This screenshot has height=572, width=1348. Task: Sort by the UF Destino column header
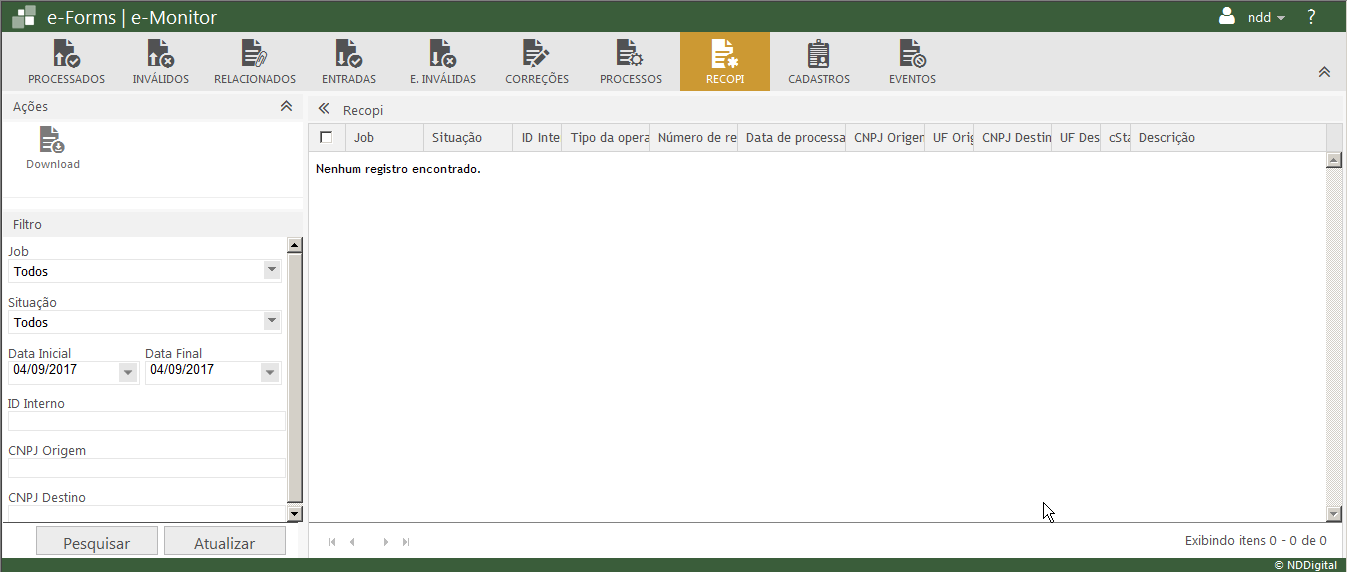(x=1077, y=138)
